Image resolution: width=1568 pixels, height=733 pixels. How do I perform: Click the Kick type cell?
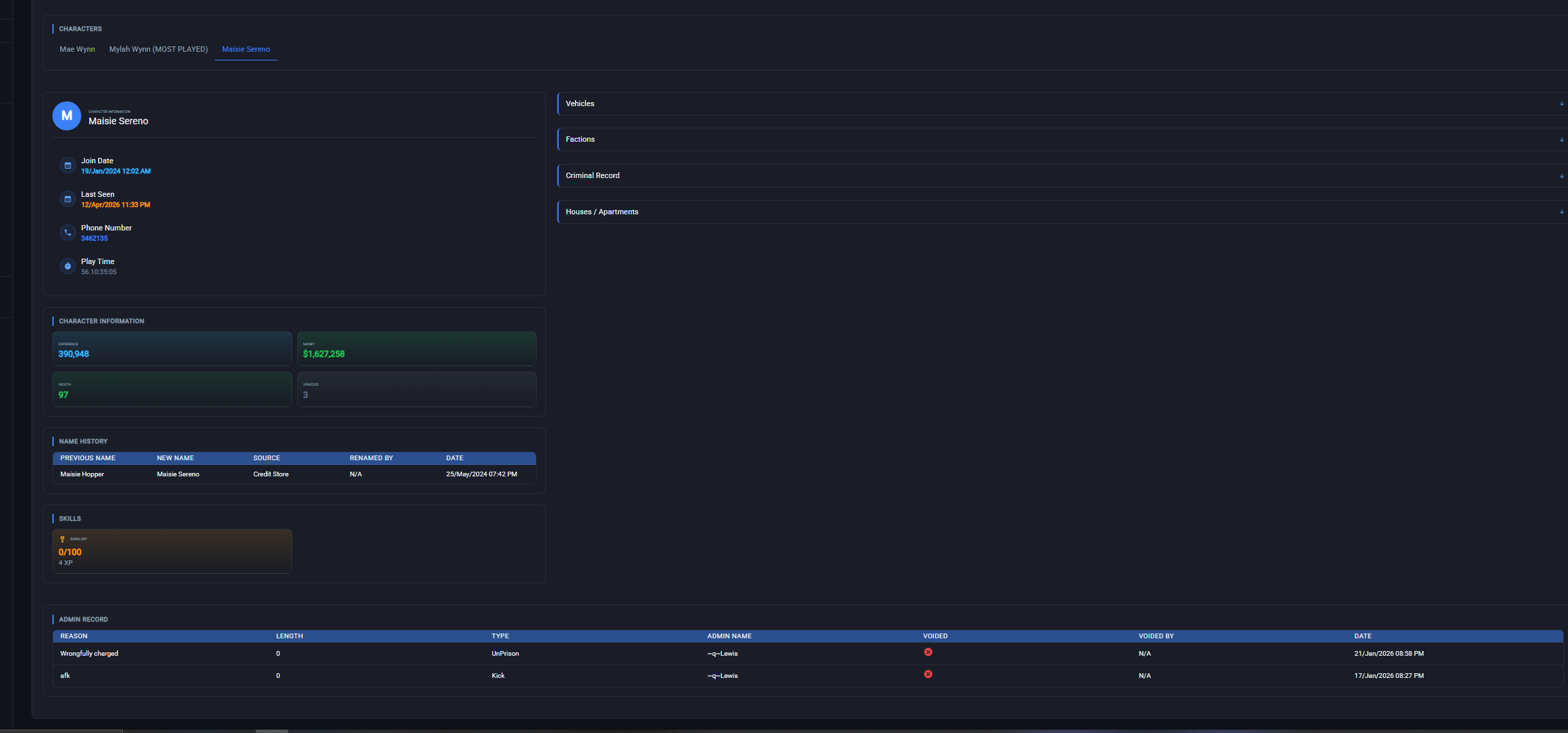tap(498, 676)
